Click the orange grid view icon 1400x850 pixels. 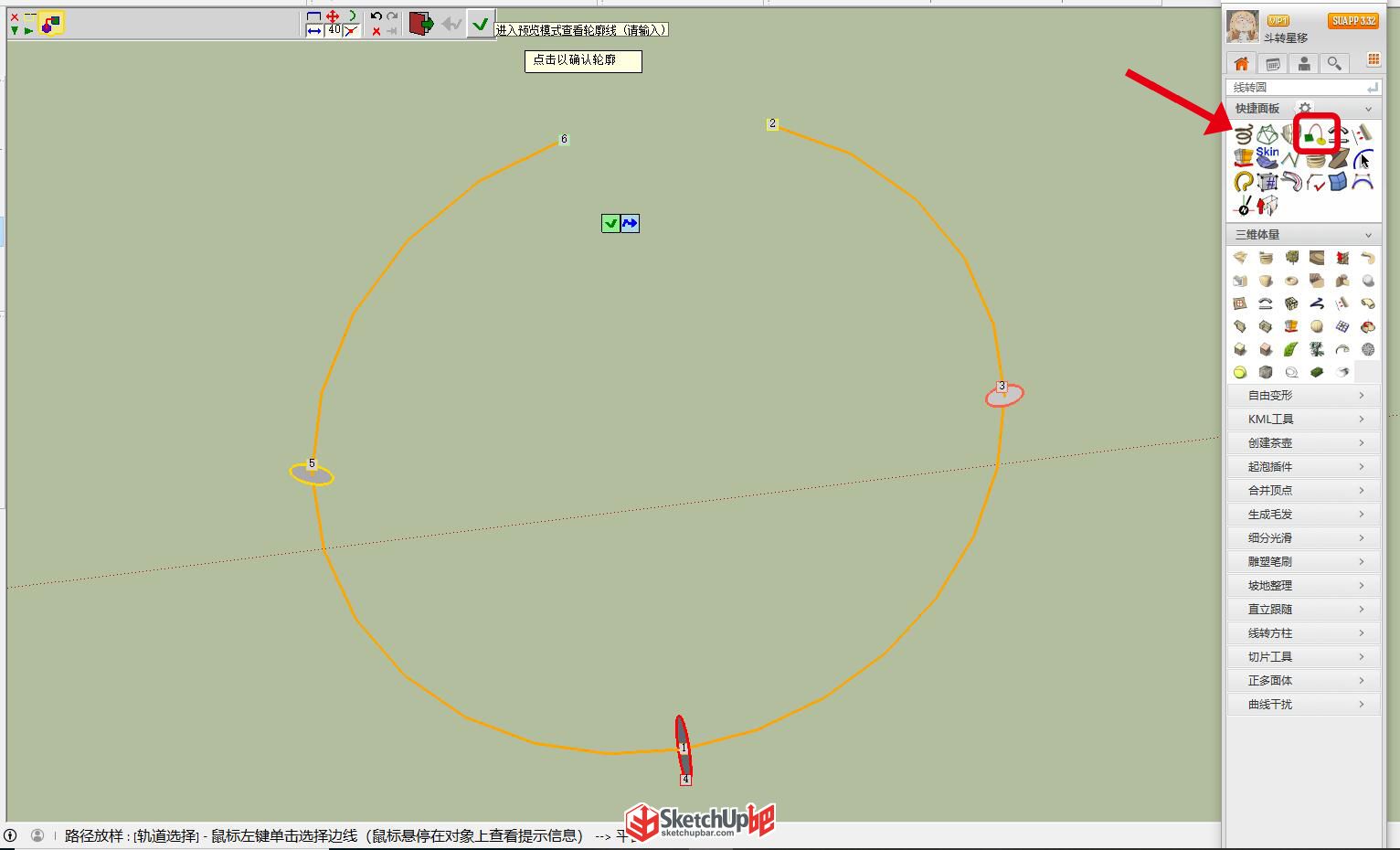coord(1373,59)
